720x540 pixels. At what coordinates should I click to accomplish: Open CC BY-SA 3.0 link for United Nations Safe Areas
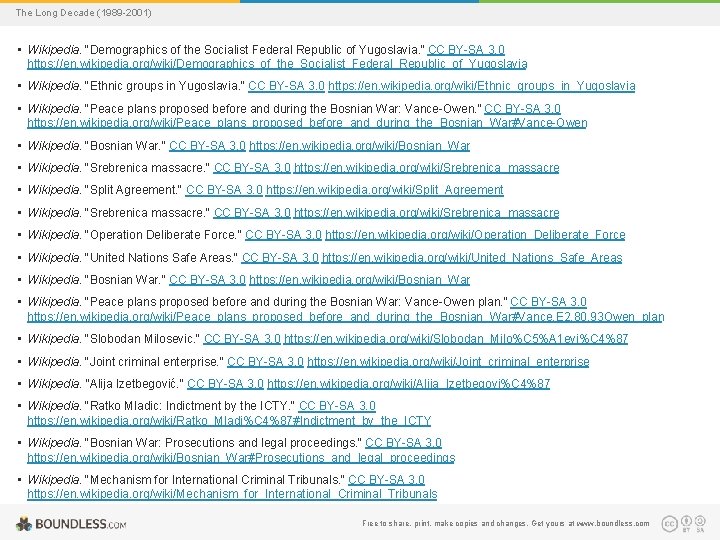coord(280,258)
